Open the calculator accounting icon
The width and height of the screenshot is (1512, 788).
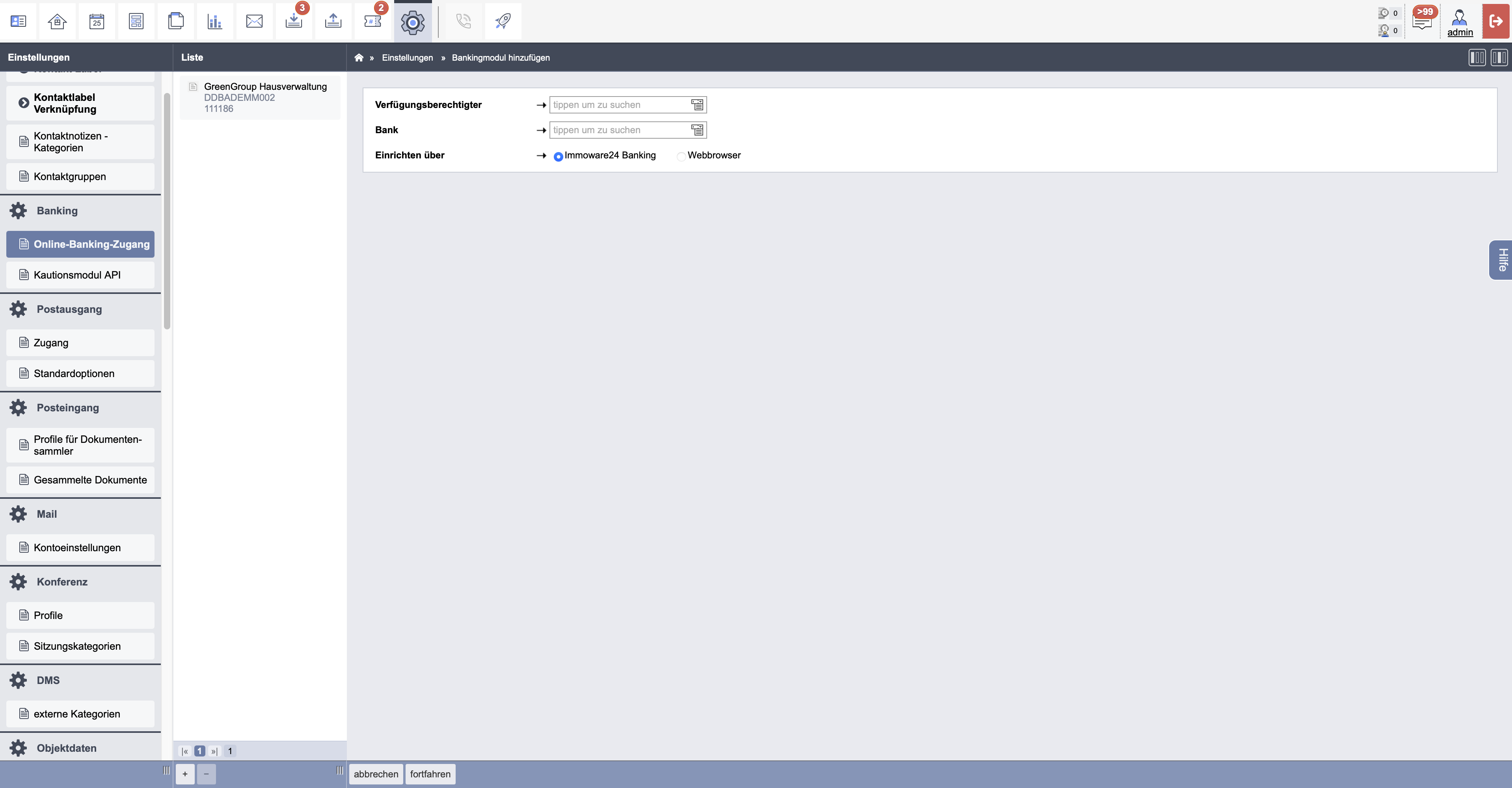pos(136,21)
